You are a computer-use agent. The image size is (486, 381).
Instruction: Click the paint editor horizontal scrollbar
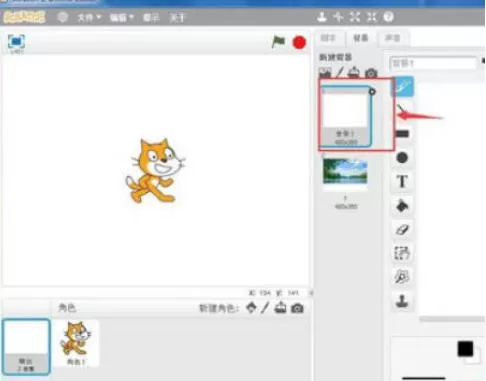[452, 319]
